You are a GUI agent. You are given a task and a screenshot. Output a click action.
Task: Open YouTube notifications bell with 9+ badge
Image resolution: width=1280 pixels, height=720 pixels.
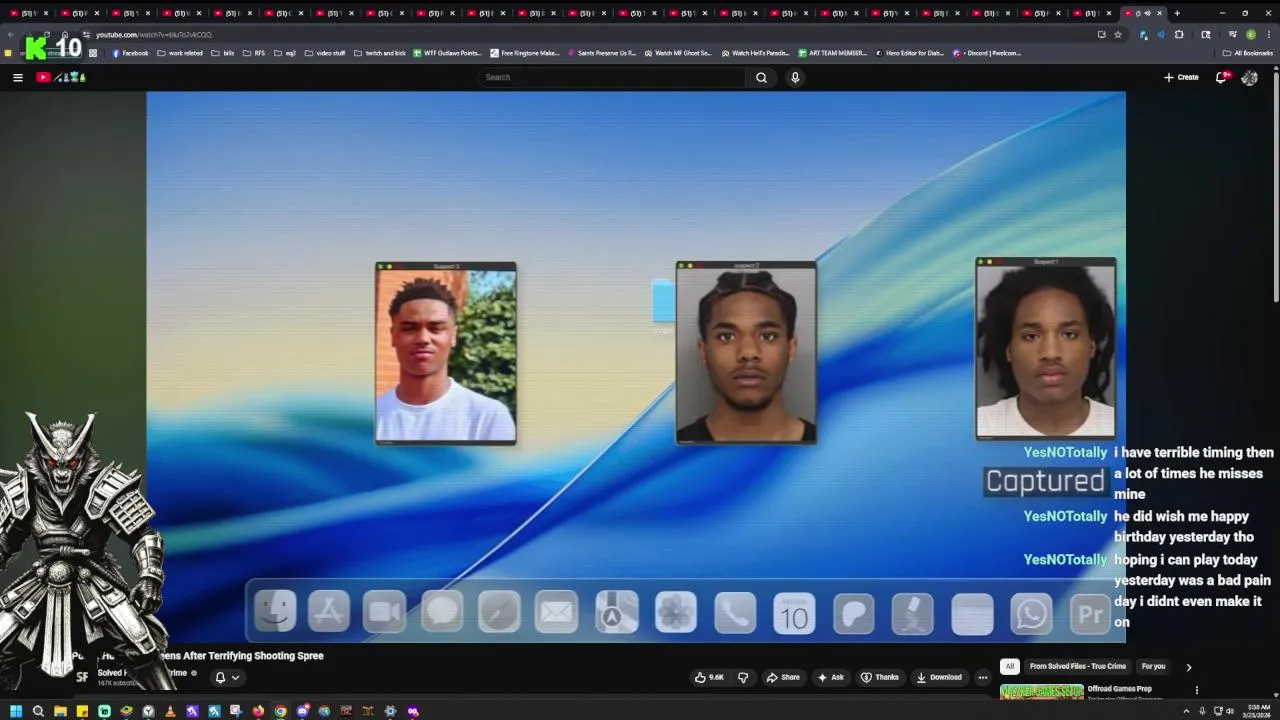pos(1221,77)
